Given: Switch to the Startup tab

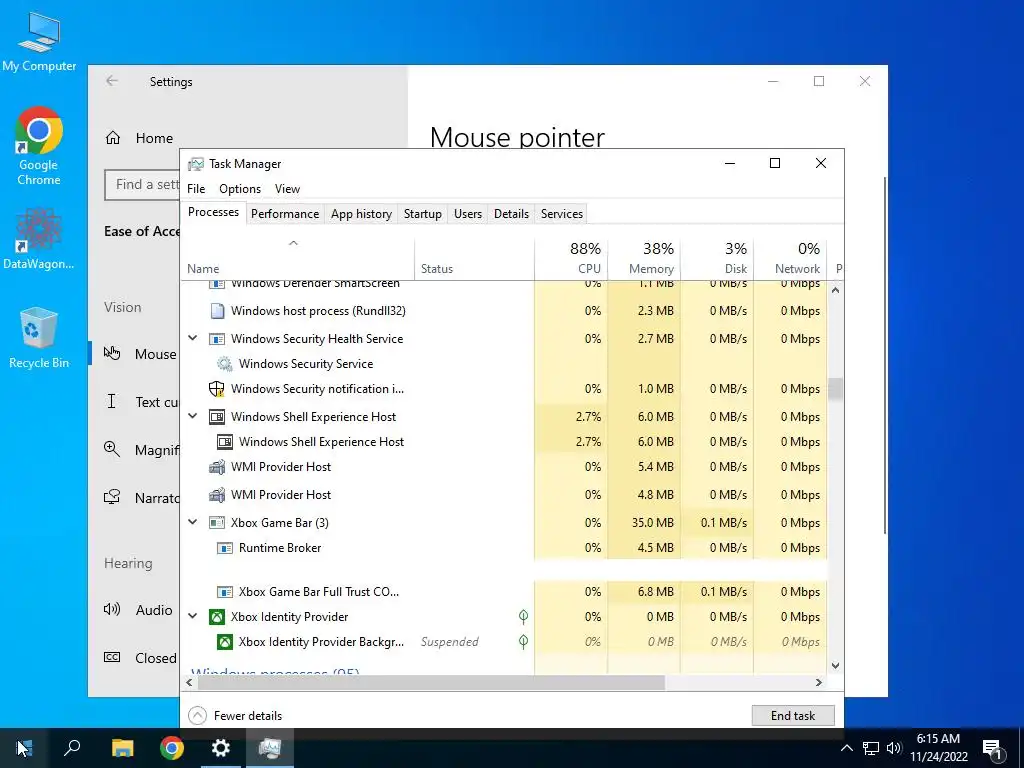Looking at the screenshot, I should (423, 214).
